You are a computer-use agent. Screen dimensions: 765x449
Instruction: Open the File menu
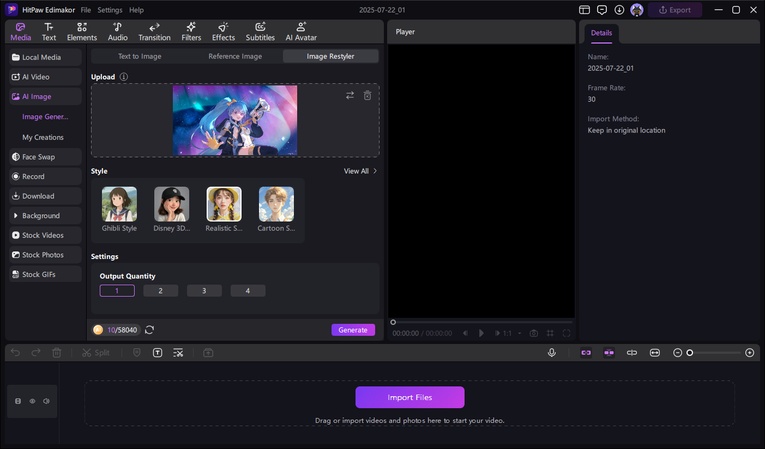coord(85,10)
